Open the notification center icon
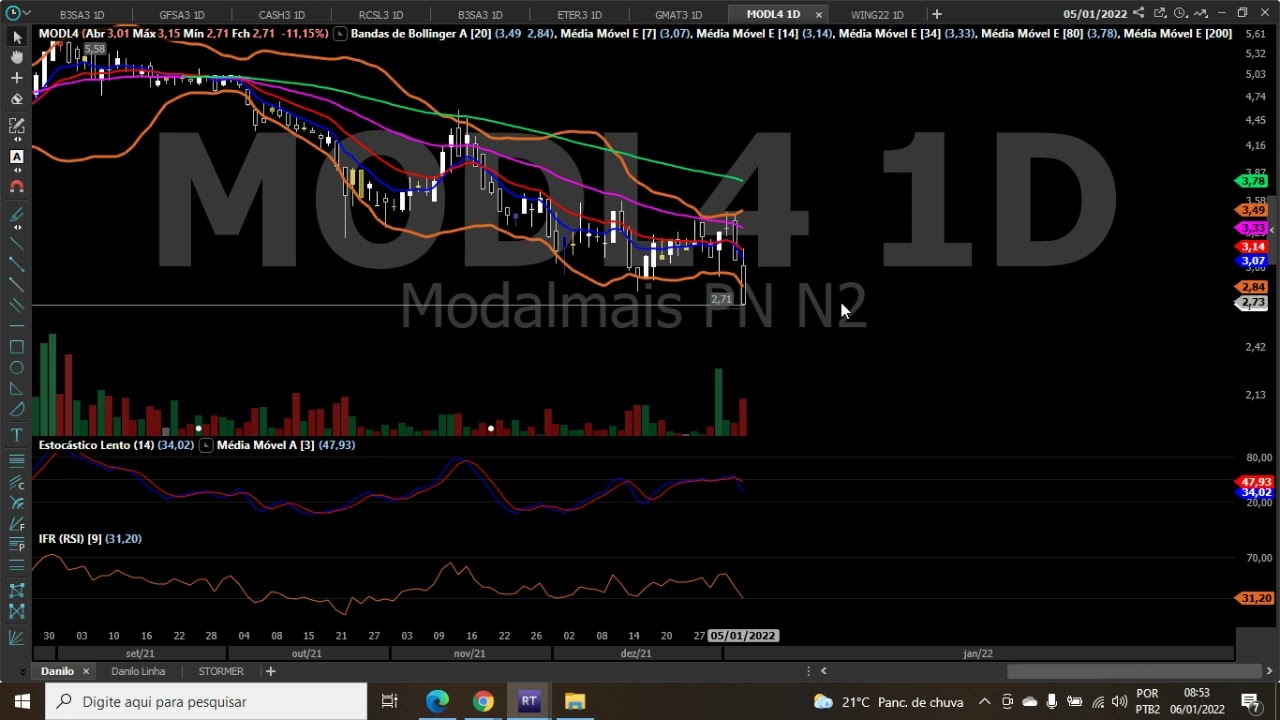1280x720 pixels. tap(1250, 701)
